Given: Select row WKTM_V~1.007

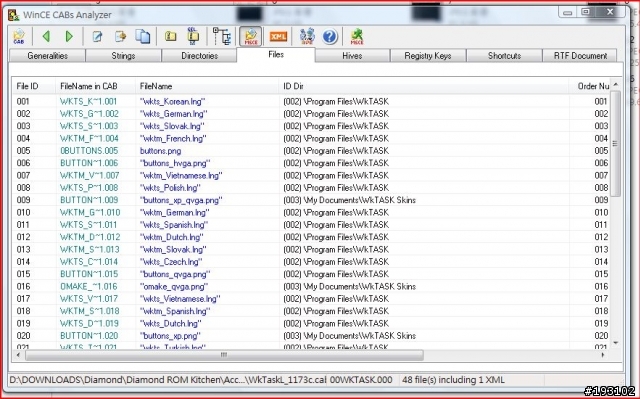Looking at the screenshot, I should pyautogui.click(x=311, y=175).
